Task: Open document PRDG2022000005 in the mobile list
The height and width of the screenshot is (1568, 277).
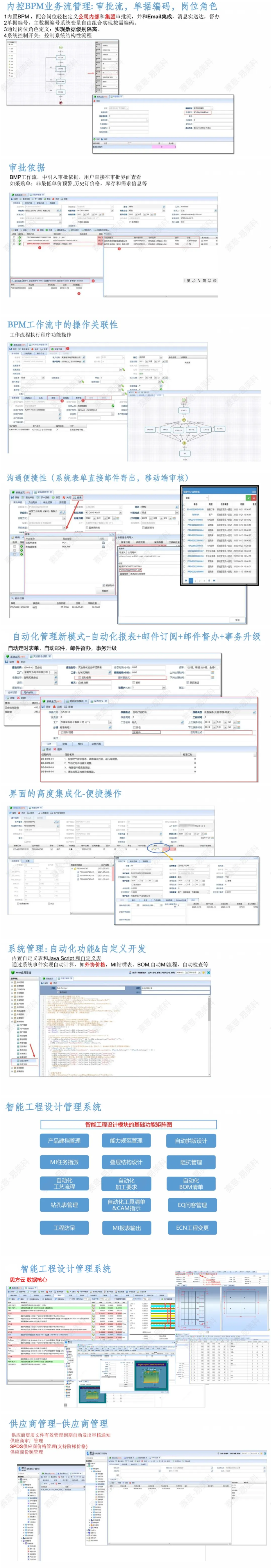Action: click(196, 525)
